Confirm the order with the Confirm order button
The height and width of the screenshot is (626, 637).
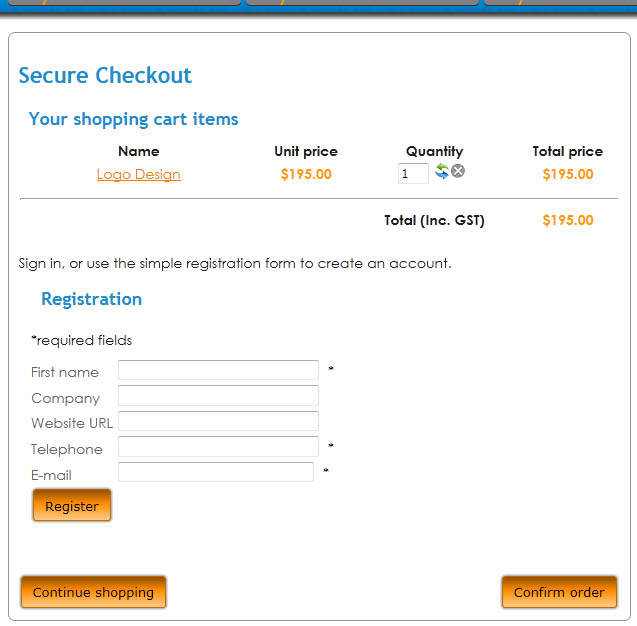coord(559,592)
